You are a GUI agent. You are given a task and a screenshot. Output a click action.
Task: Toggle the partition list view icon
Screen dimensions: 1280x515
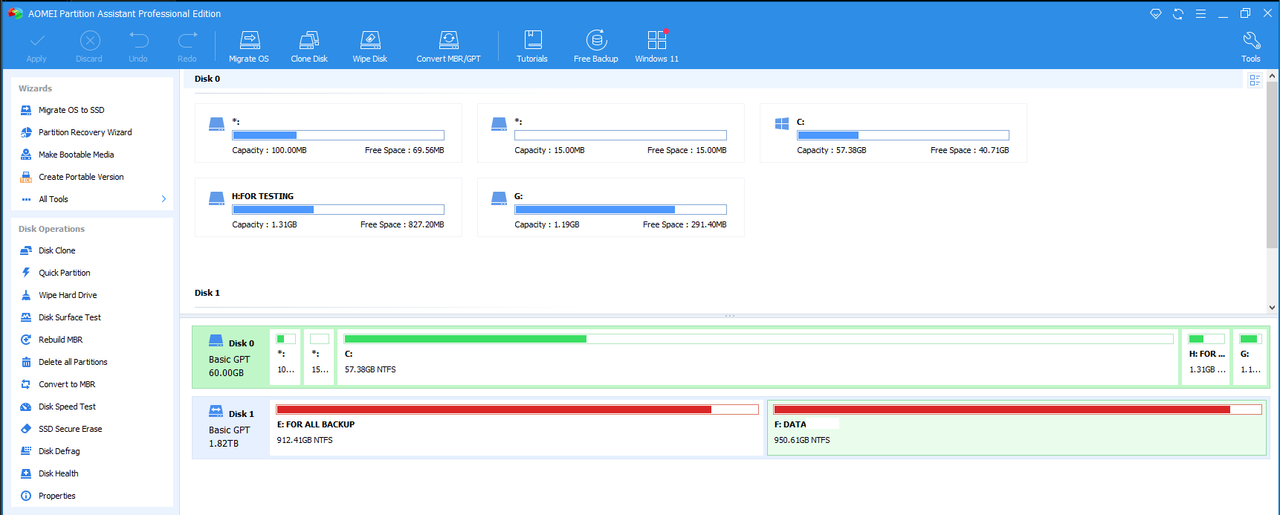pos(1254,81)
